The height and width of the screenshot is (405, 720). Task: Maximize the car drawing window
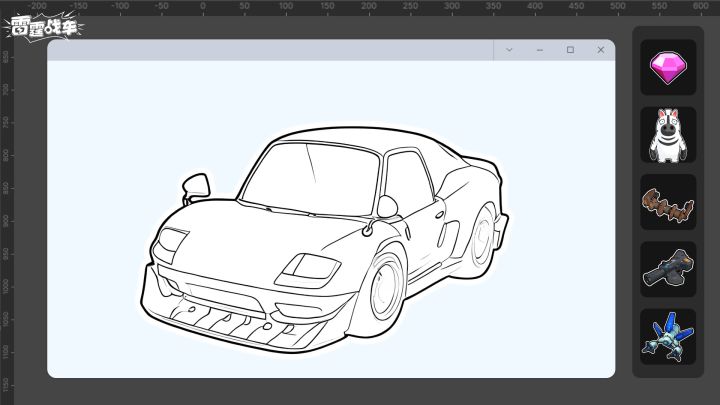click(570, 50)
